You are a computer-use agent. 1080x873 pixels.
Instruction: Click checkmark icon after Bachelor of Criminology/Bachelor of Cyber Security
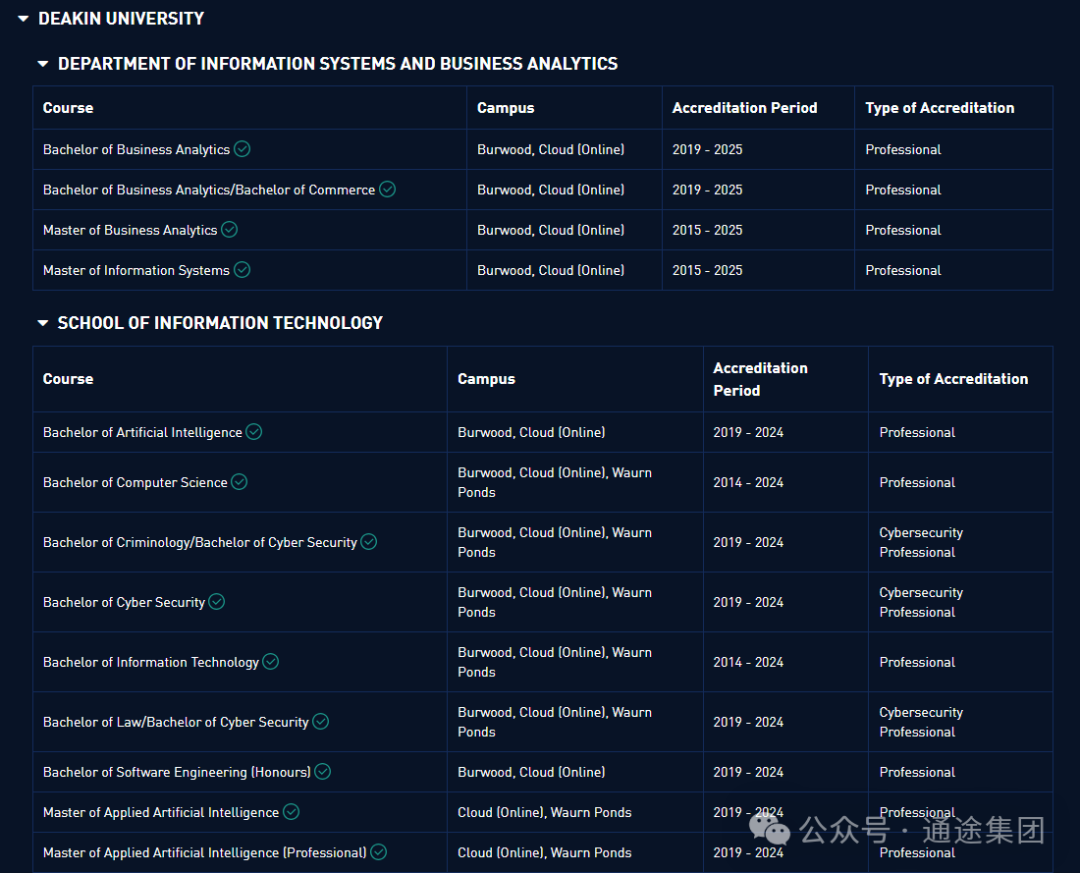pos(369,542)
